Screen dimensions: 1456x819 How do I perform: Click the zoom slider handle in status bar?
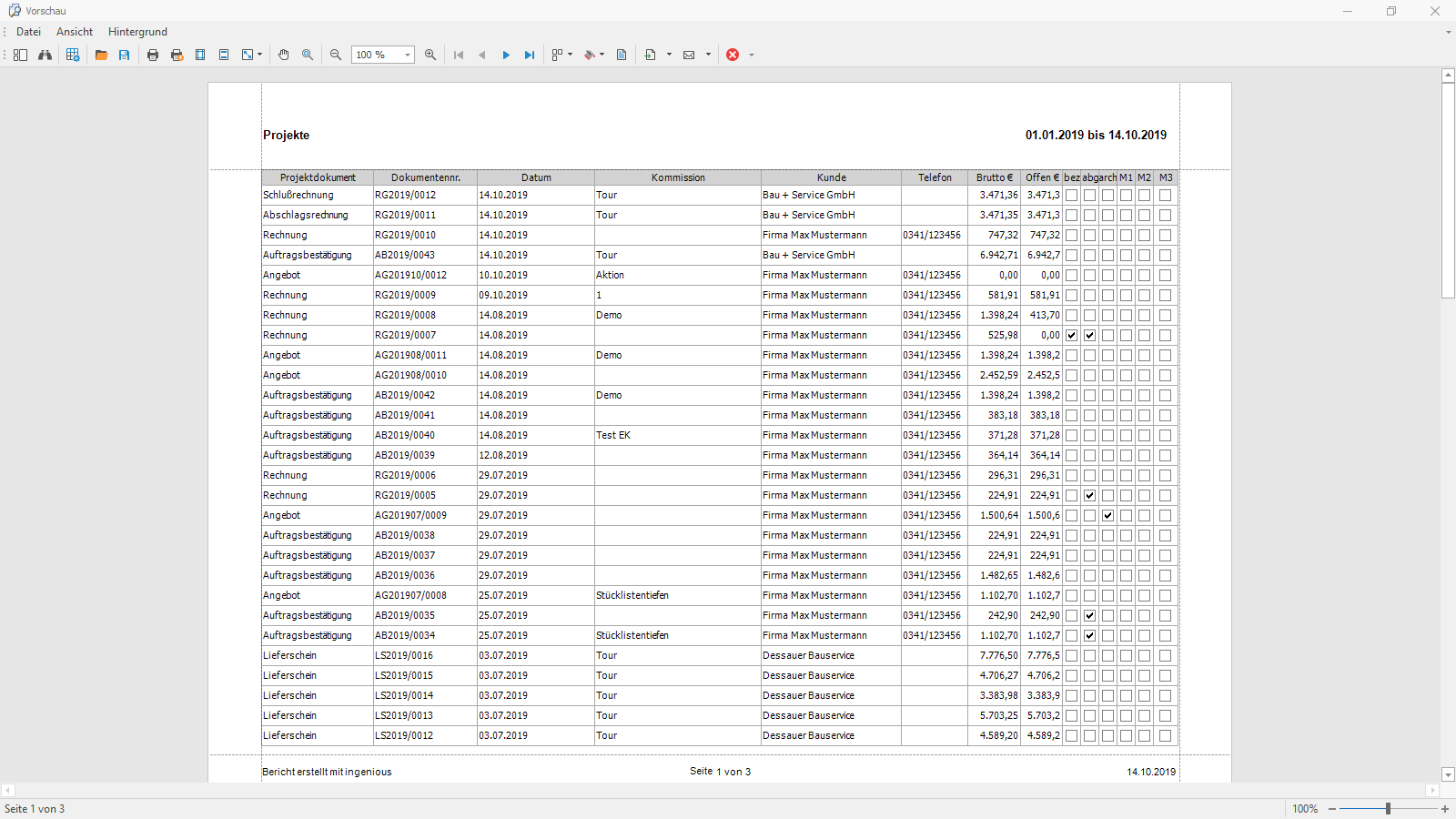pyautogui.click(x=1388, y=808)
